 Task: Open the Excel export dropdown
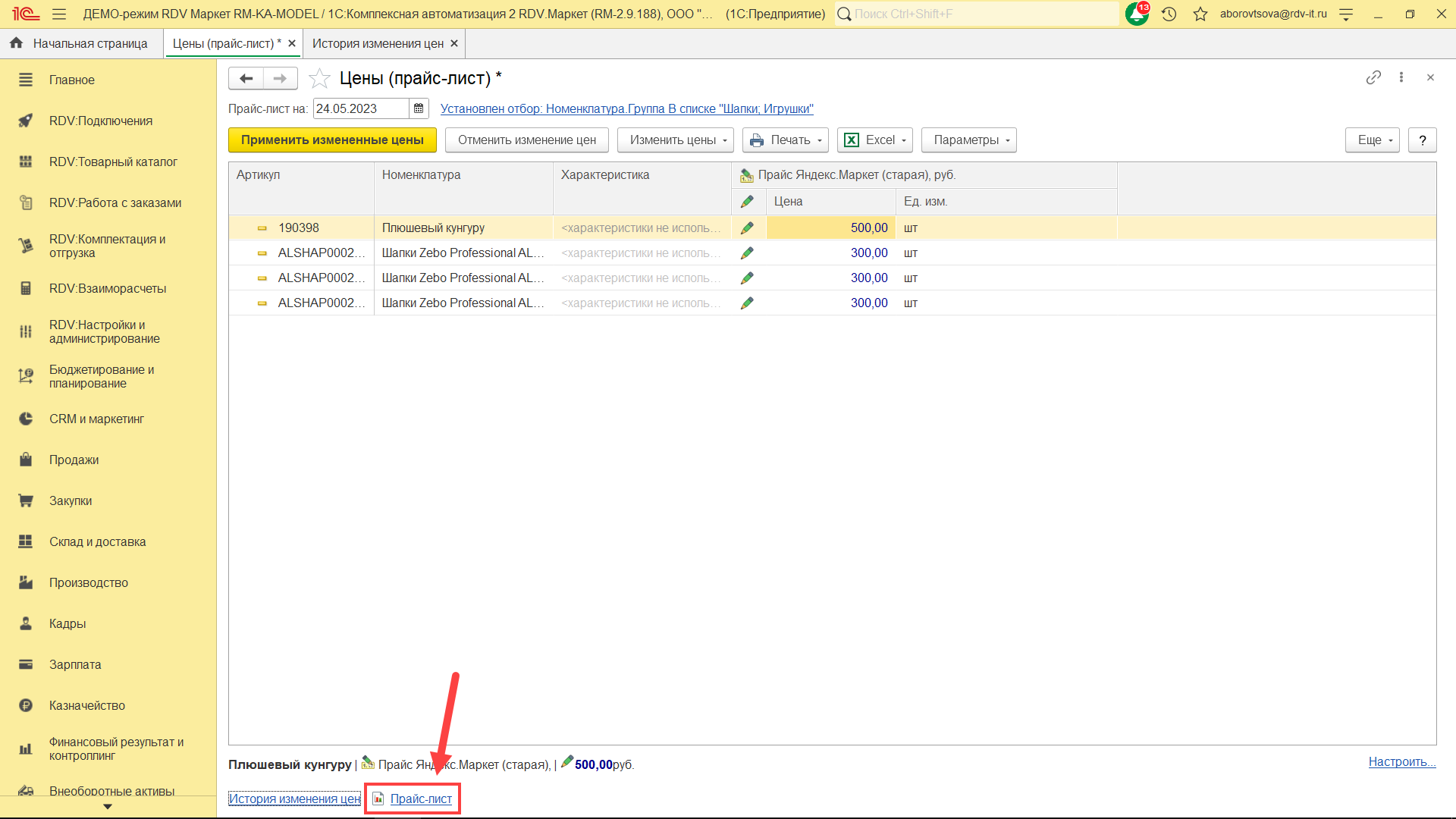coord(874,140)
